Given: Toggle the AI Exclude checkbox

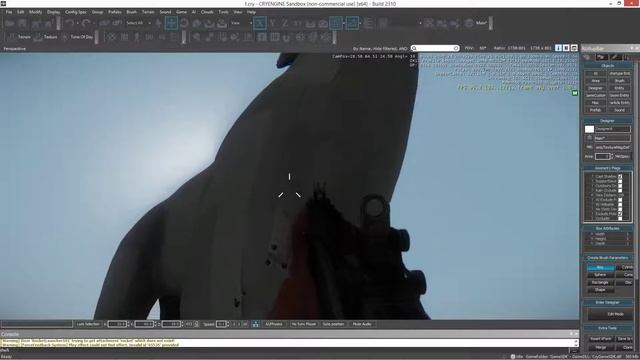Looking at the screenshot, I should [x=620, y=200].
